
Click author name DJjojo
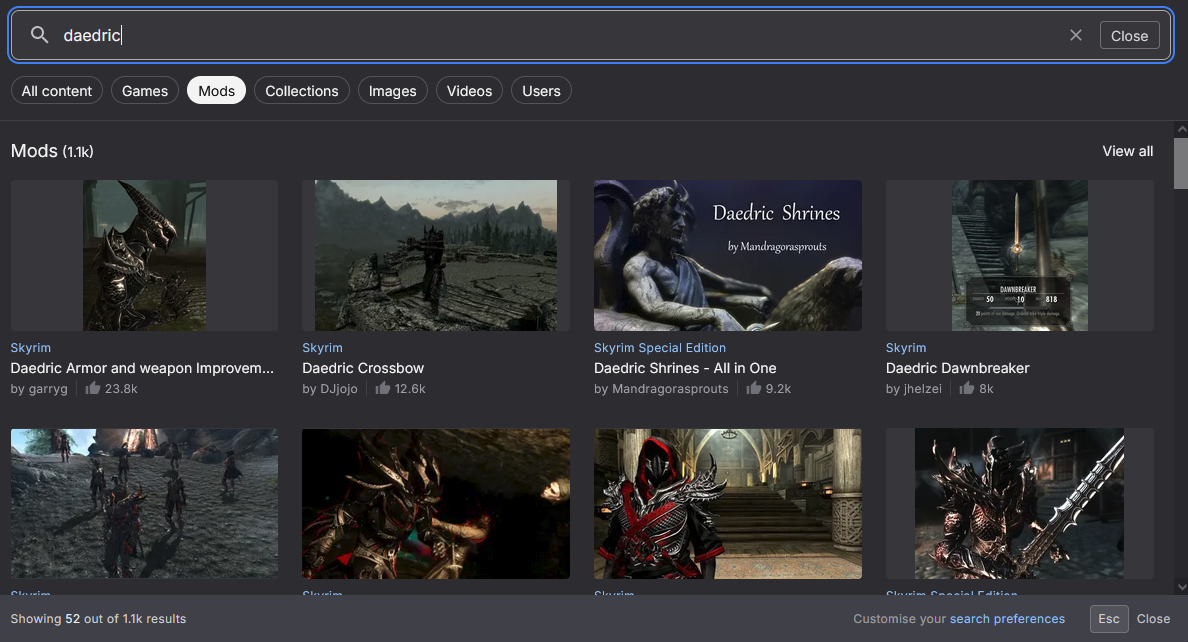pos(339,389)
